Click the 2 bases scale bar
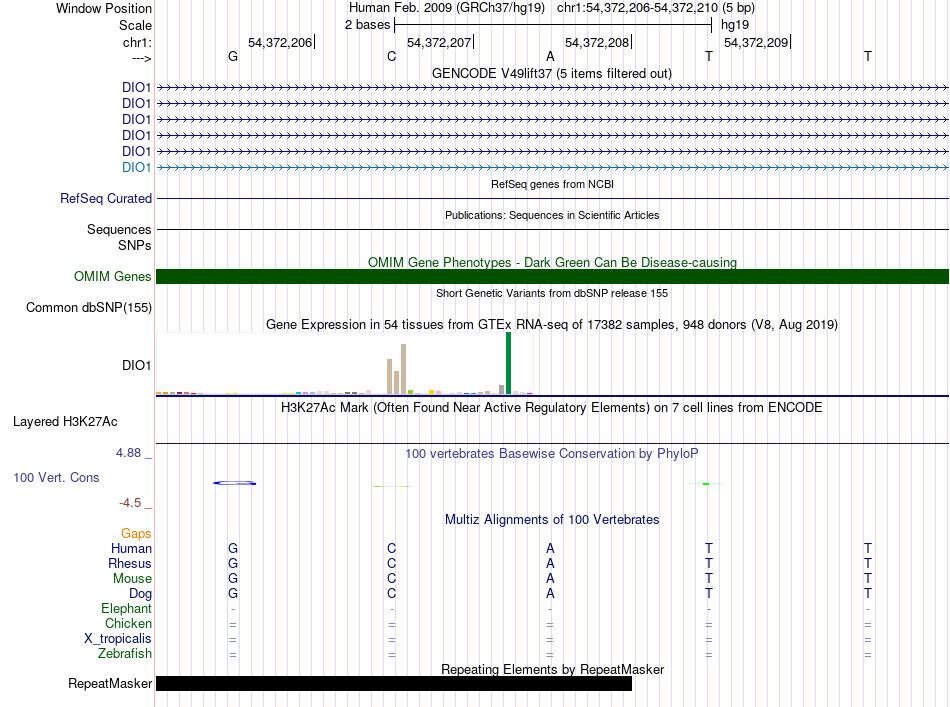The height and width of the screenshot is (707, 950). pos(553,25)
